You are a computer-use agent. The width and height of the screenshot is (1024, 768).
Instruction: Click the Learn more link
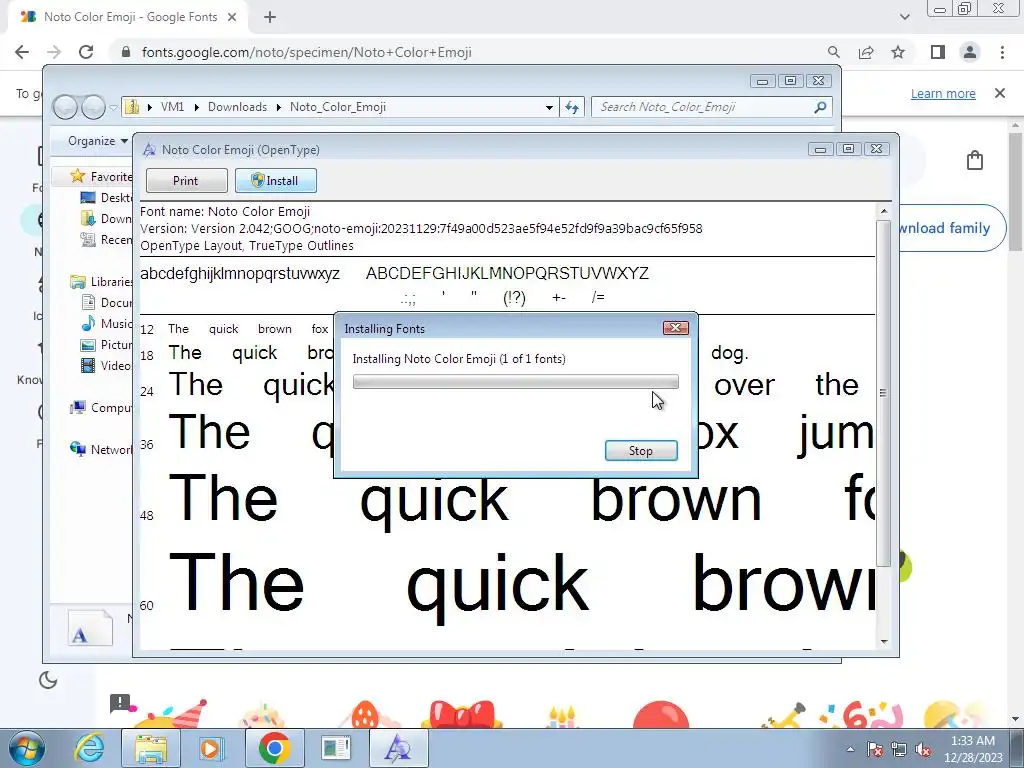tap(942, 93)
